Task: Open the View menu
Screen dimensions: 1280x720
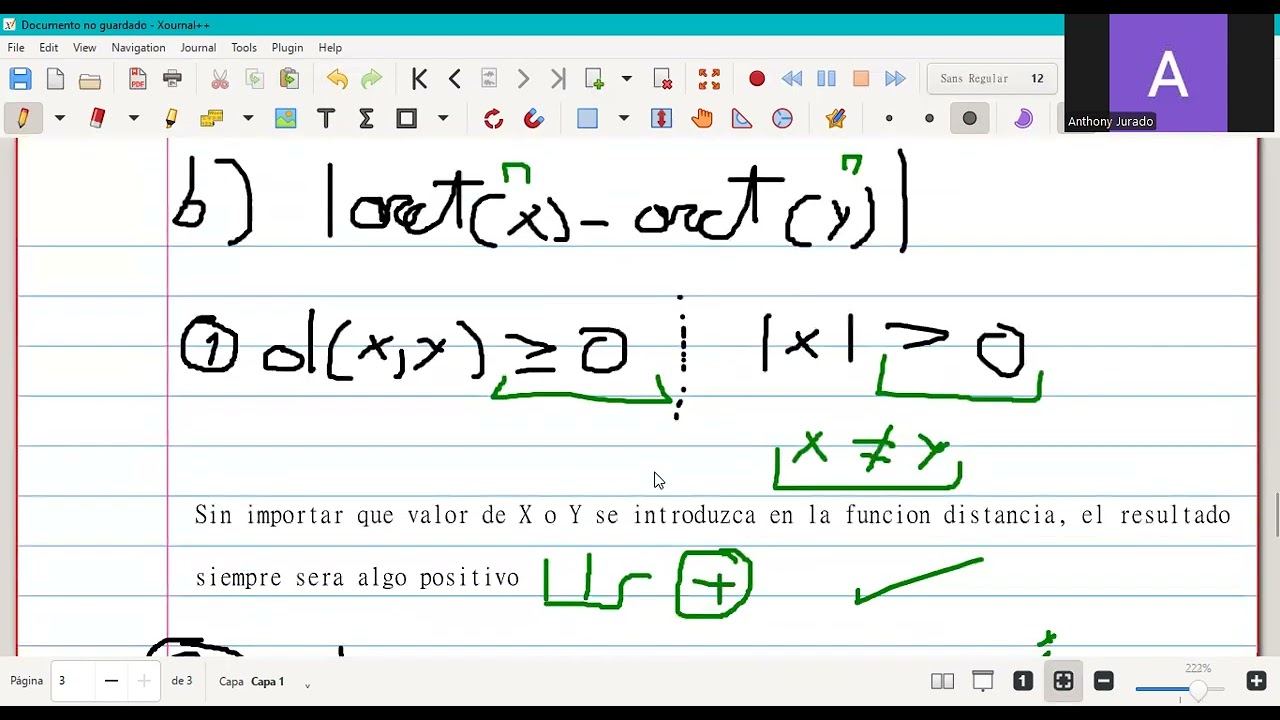Action: coord(84,47)
